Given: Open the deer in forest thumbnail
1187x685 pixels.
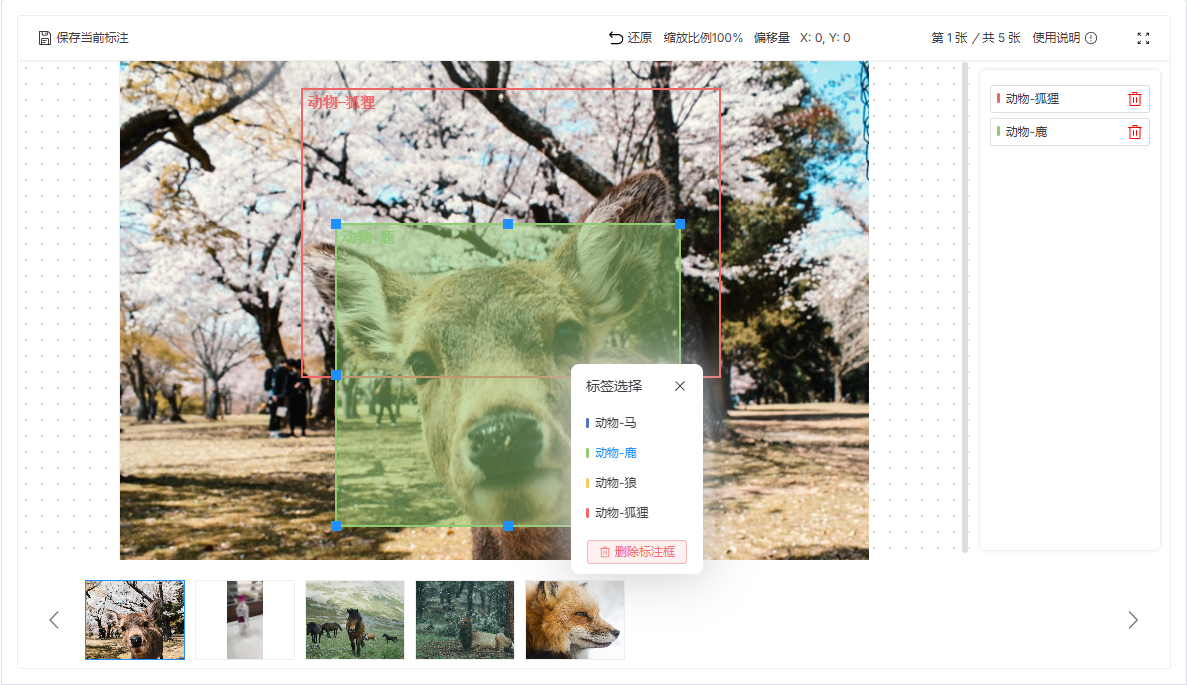Looking at the screenshot, I should pos(465,620).
